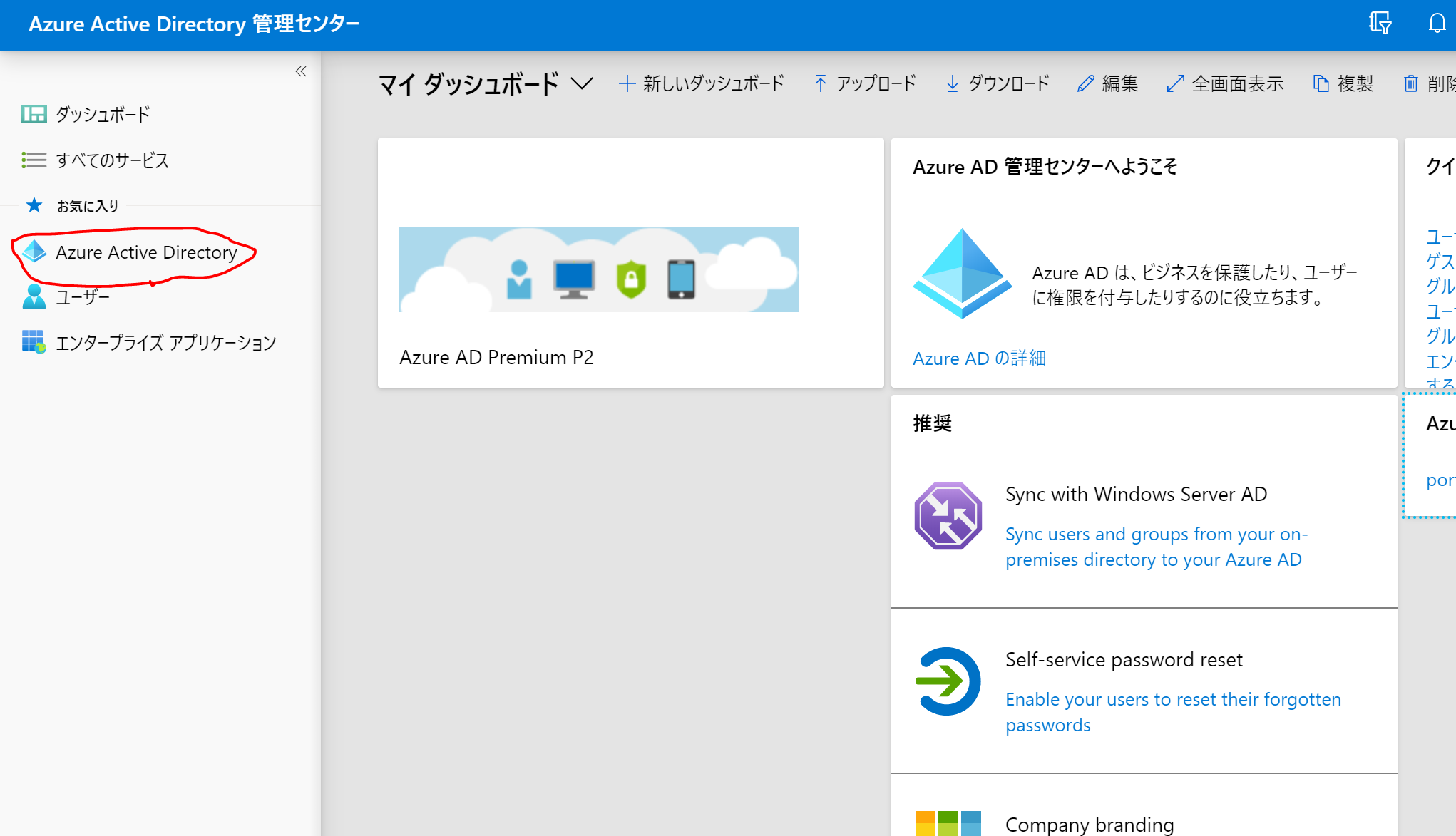The image size is (1456, 836).
Task: Enter 全画面表示 full screen mode
Action: pyautogui.click(x=1225, y=84)
